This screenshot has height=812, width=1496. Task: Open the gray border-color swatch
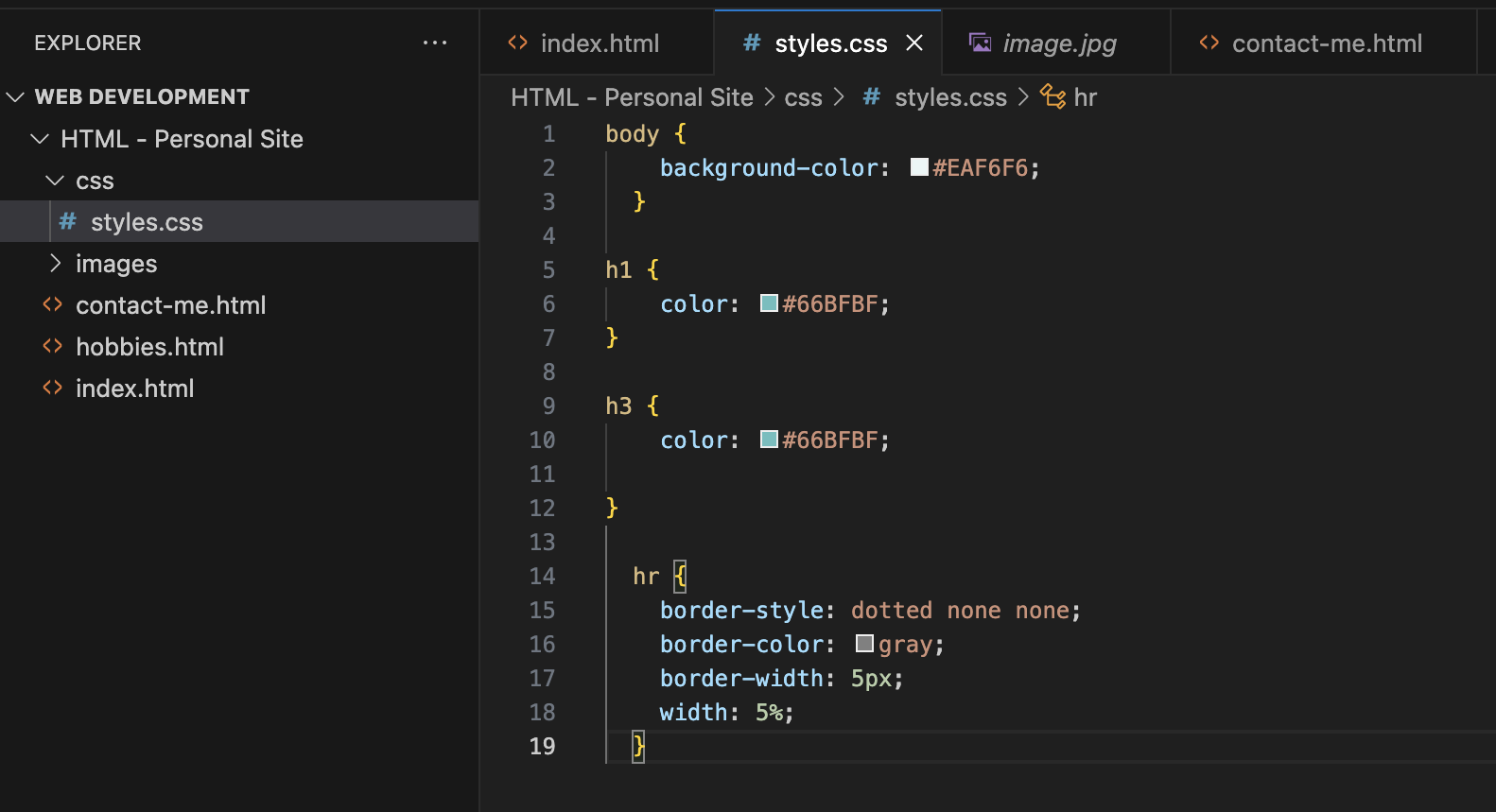864,644
